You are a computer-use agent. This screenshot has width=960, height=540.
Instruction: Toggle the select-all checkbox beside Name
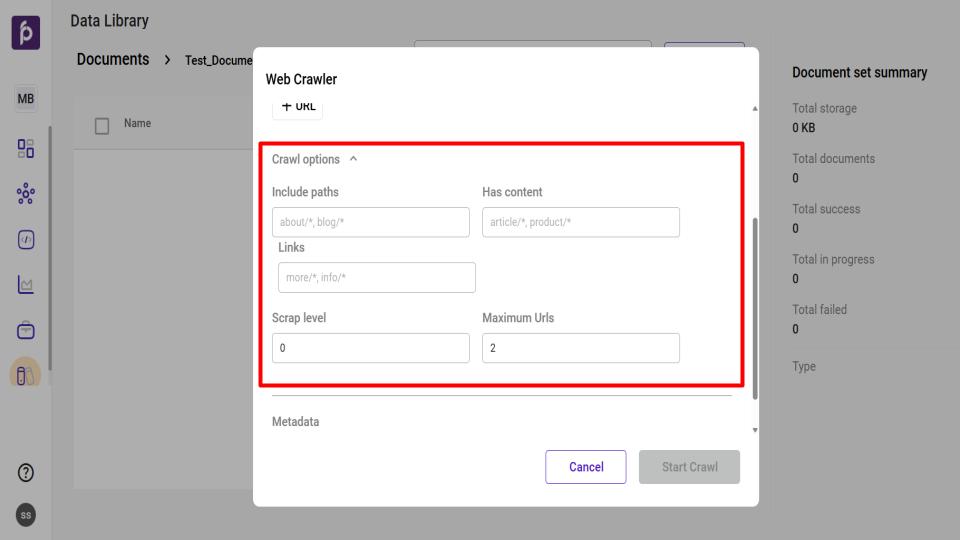[102, 125]
